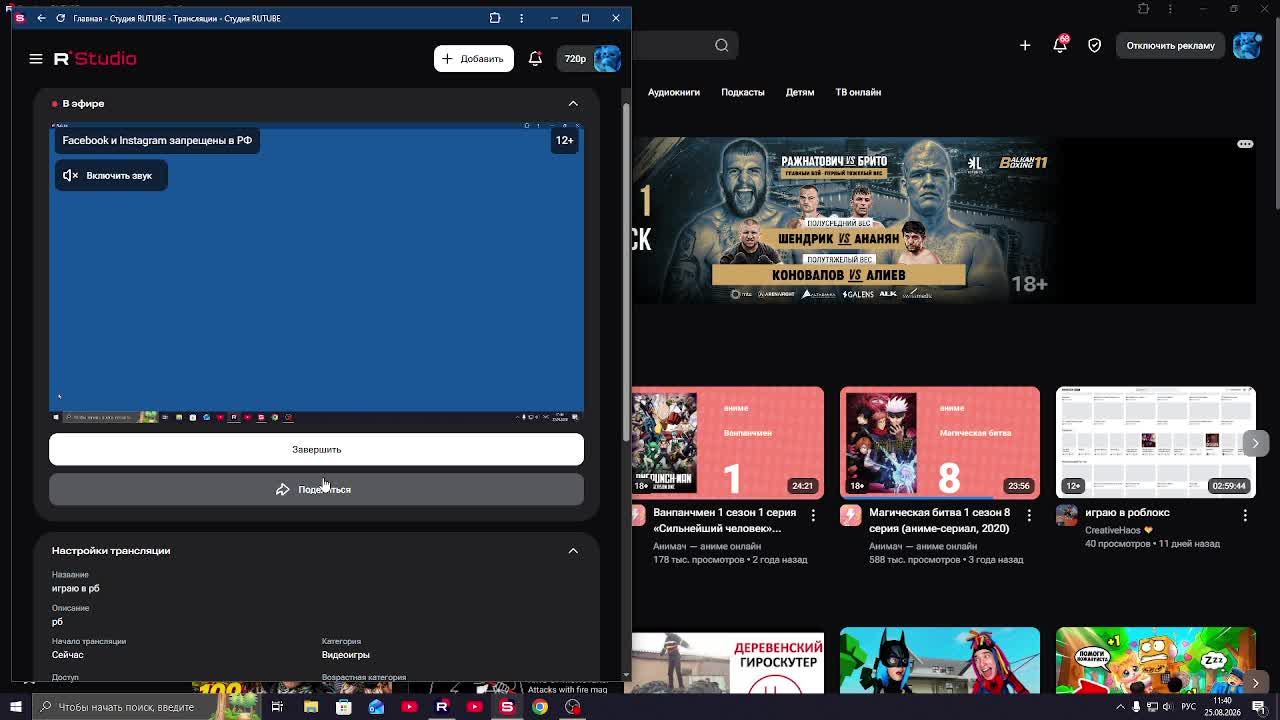Open the Windows Start menu
This screenshot has height=720, width=1280.
pos(16,707)
